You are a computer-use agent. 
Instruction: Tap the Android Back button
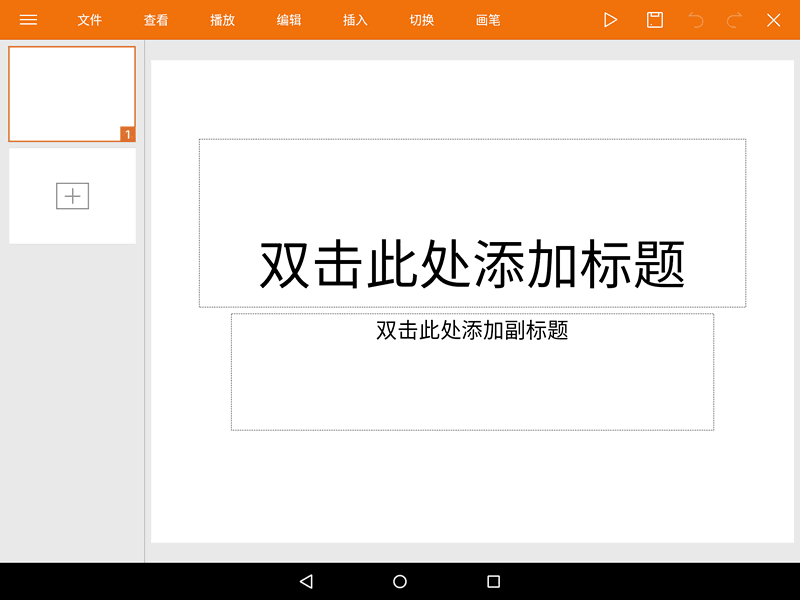tap(304, 581)
